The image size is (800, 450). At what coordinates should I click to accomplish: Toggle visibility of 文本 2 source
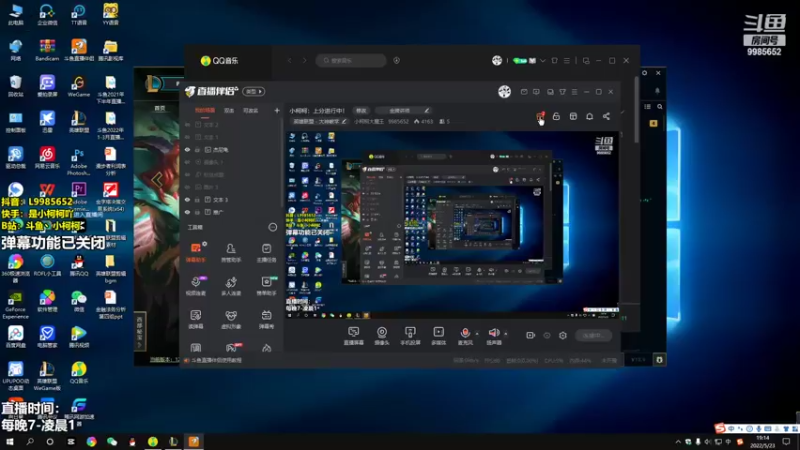coord(187,124)
